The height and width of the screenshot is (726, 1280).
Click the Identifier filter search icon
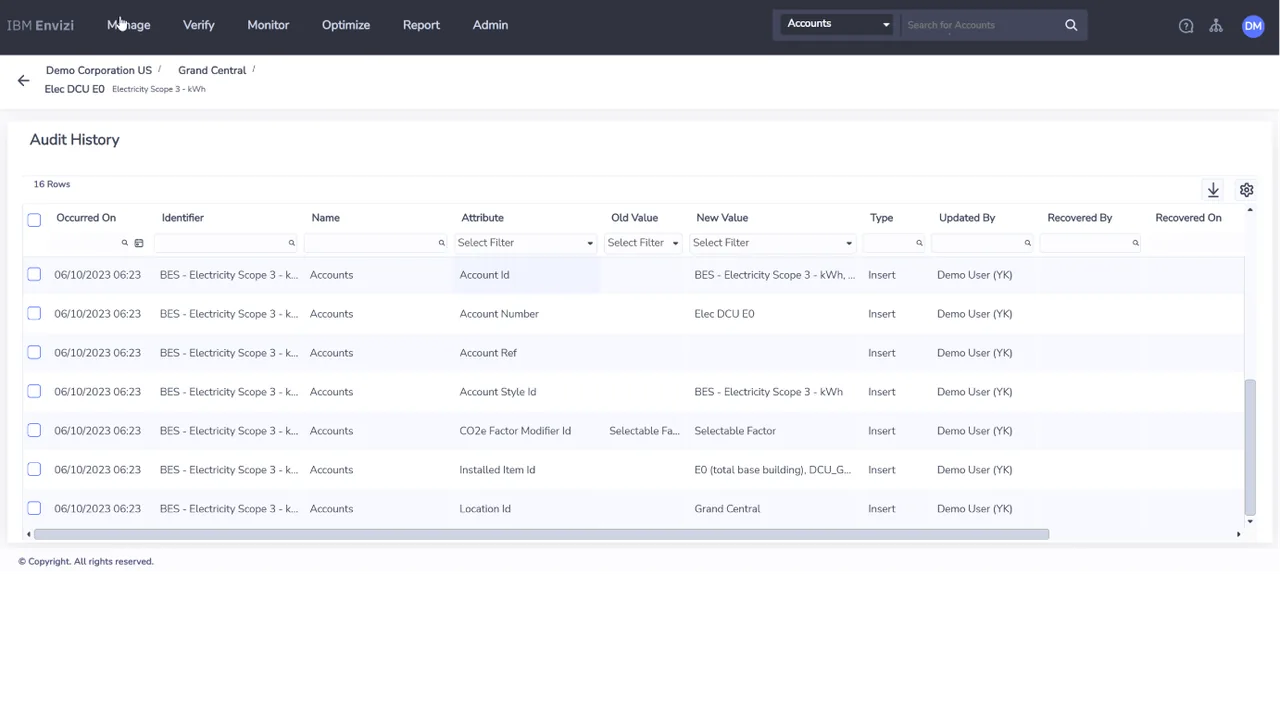(292, 243)
